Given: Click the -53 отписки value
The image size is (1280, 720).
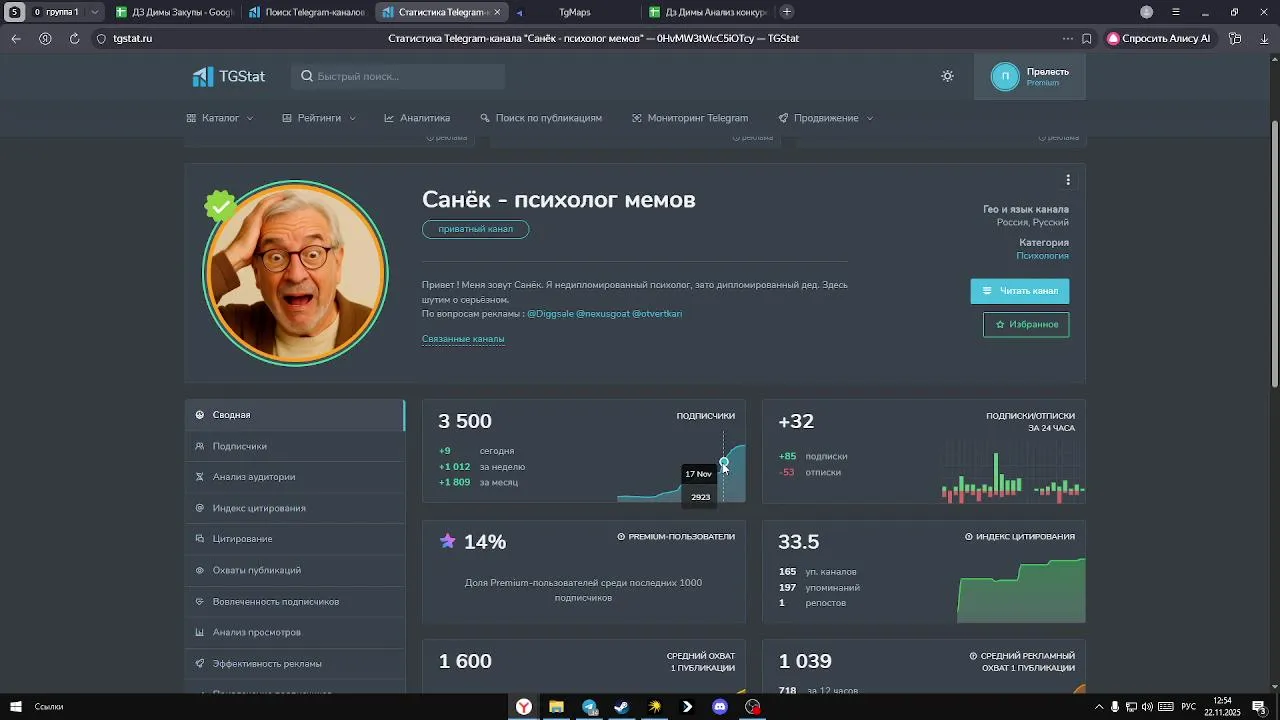Looking at the screenshot, I should pos(787,472).
